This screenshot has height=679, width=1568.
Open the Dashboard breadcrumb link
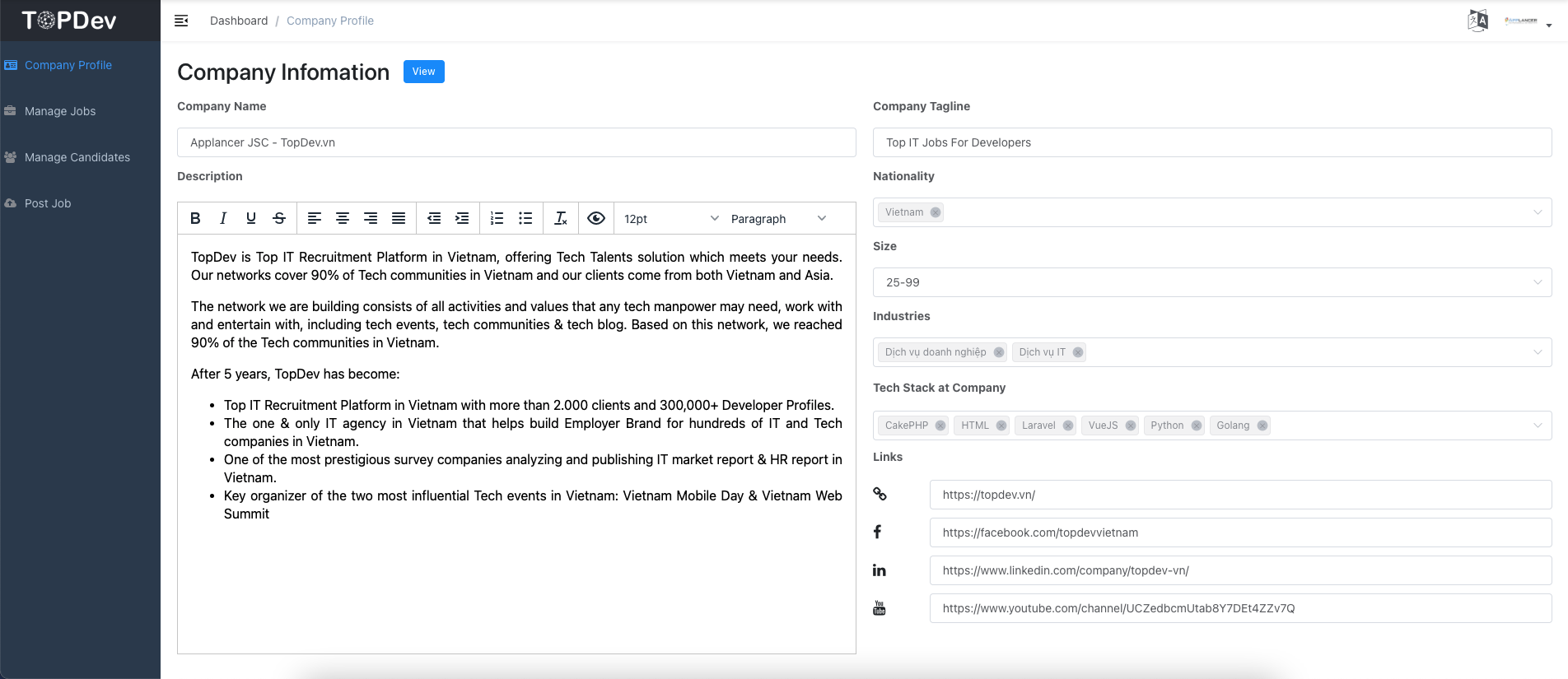pos(239,21)
